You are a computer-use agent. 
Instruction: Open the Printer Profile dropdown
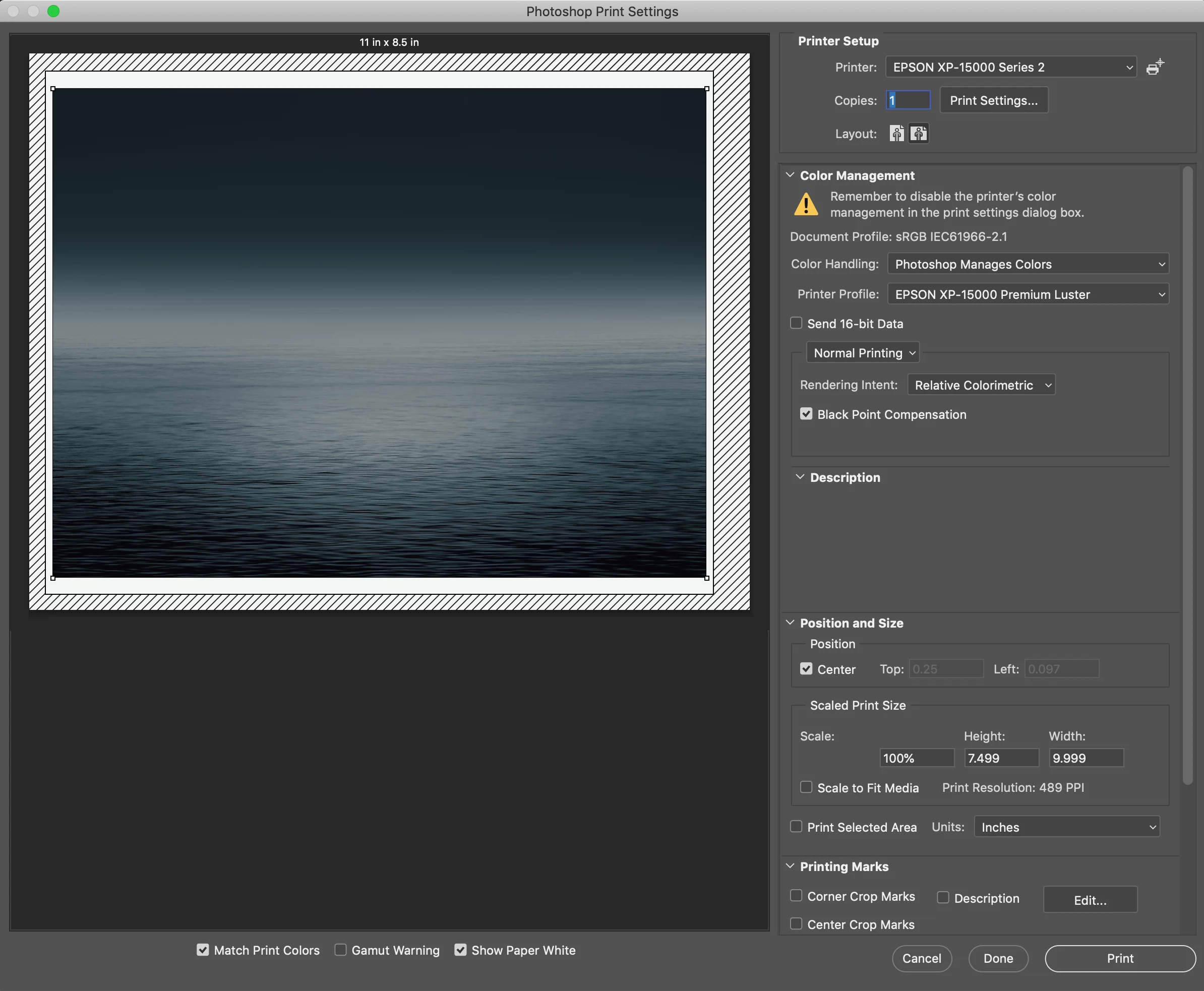point(1028,294)
